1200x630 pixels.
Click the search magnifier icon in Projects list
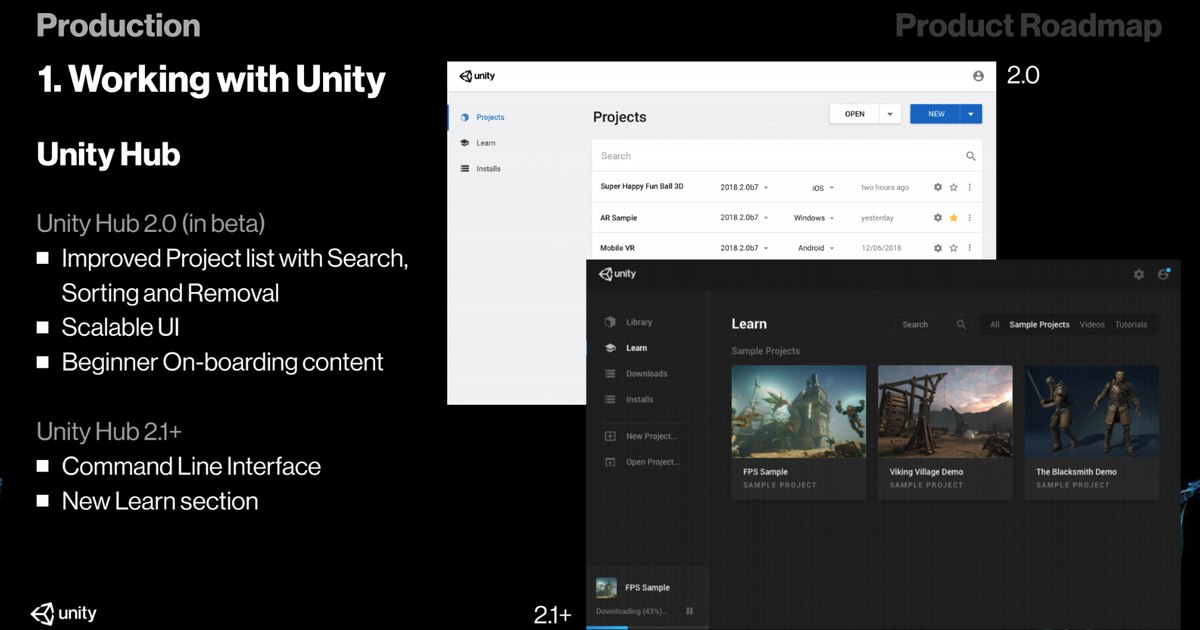click(x=970, y=156)
